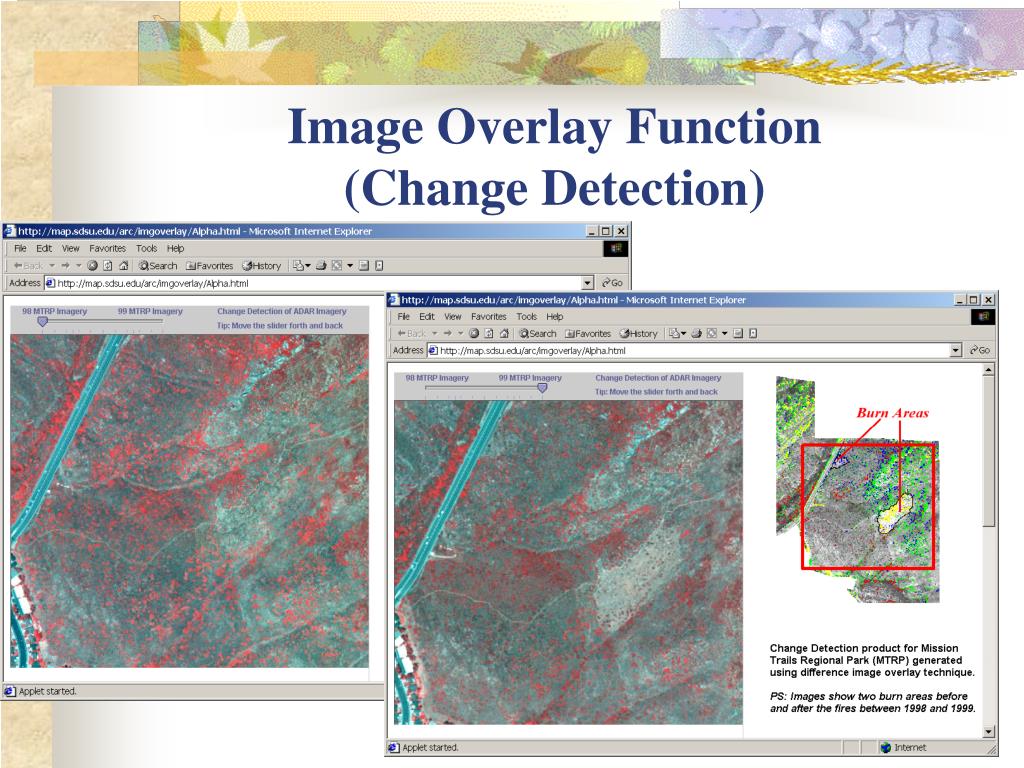Click the Discuss icon in the left browser window
1024x768 pixels.
[x=364, y=266]
